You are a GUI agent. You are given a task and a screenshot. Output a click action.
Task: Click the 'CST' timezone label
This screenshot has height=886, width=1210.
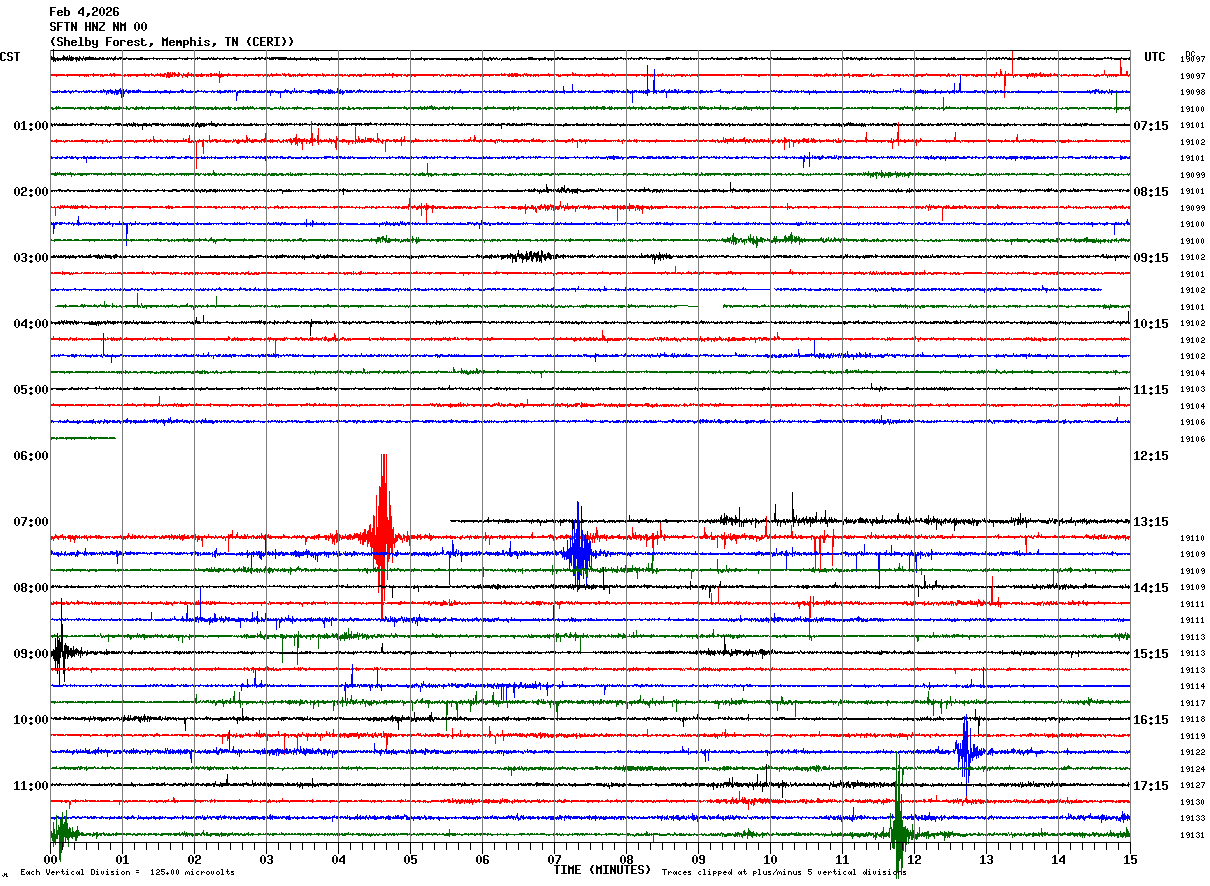(x=10, y=57)
